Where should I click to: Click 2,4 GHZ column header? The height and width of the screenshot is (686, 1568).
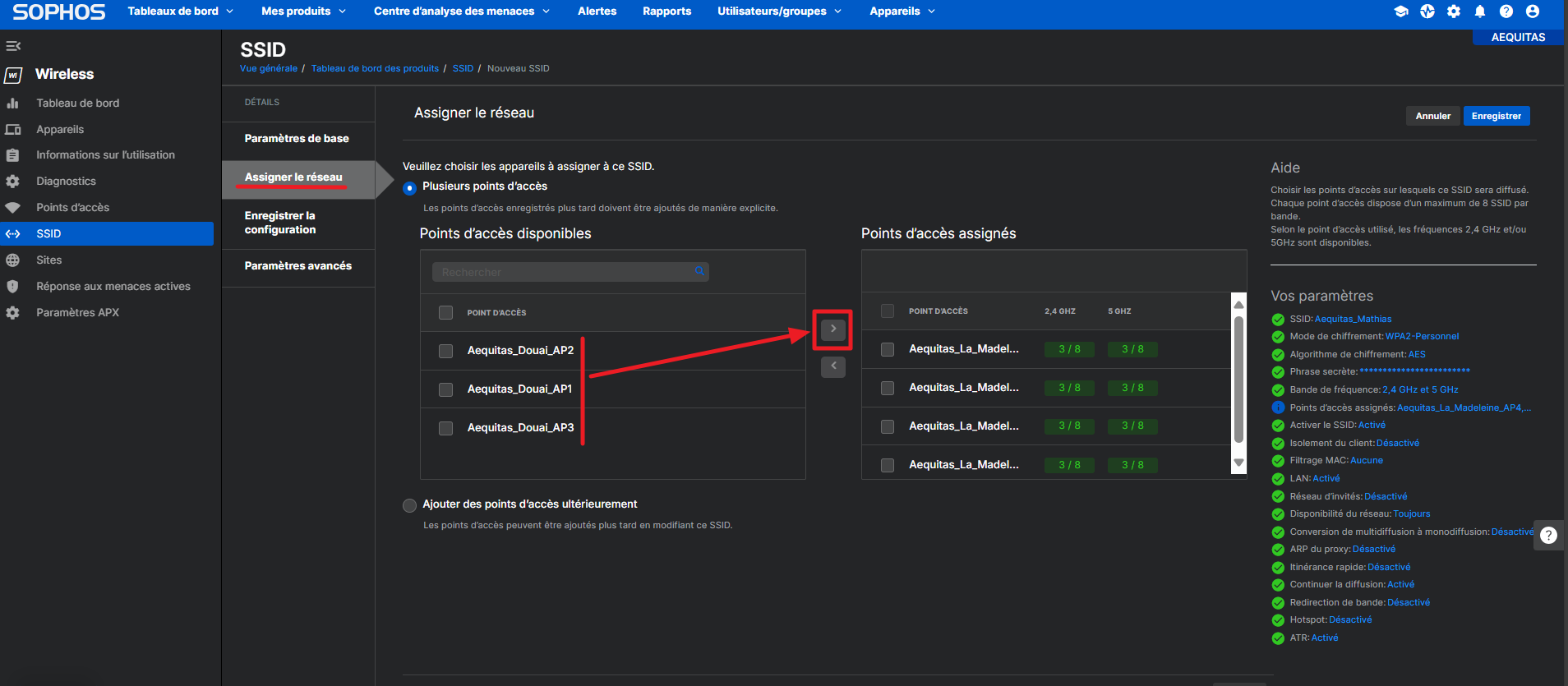point(1059,311)
